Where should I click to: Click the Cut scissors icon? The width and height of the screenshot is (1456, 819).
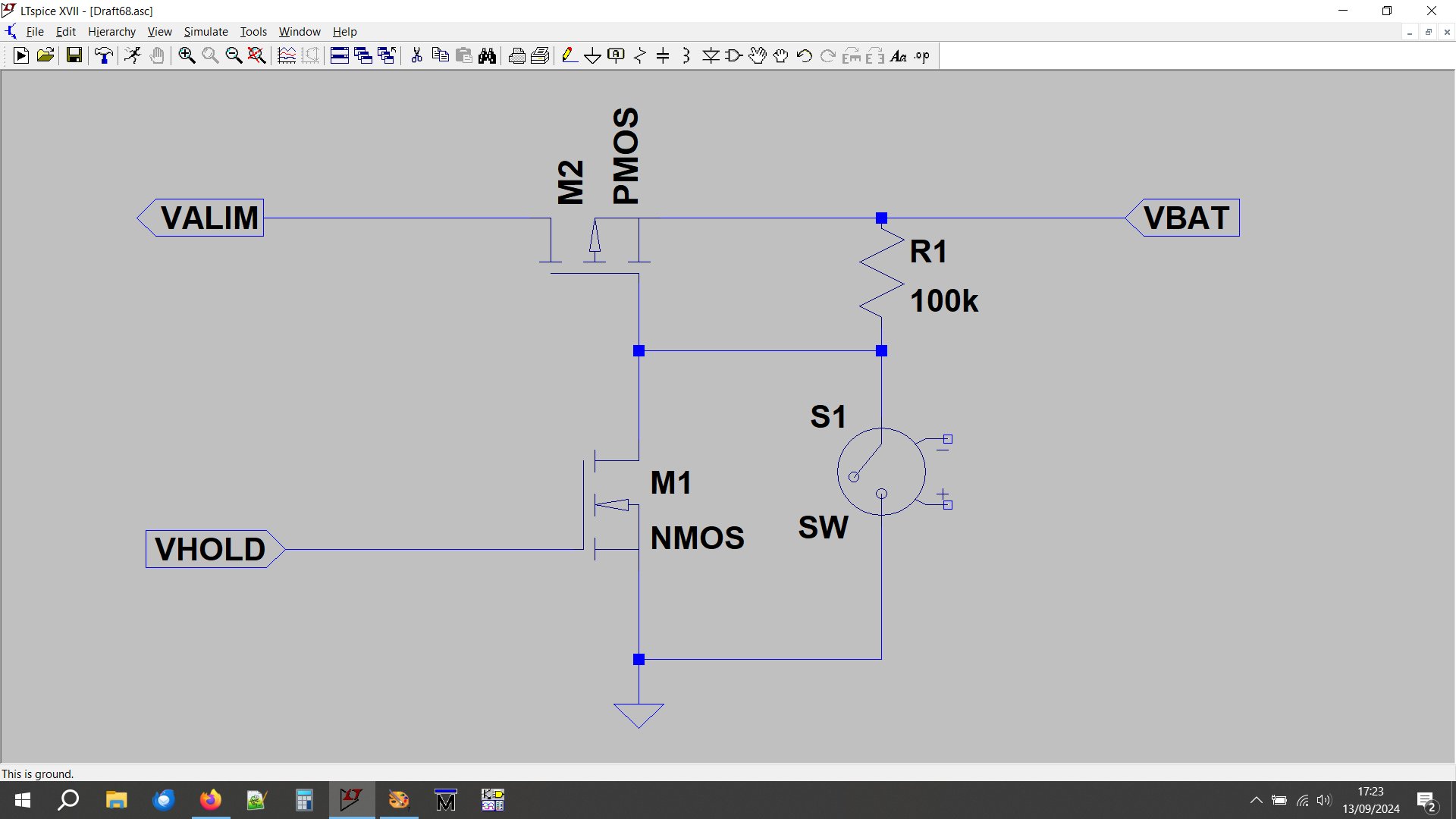tap(416, 55)
